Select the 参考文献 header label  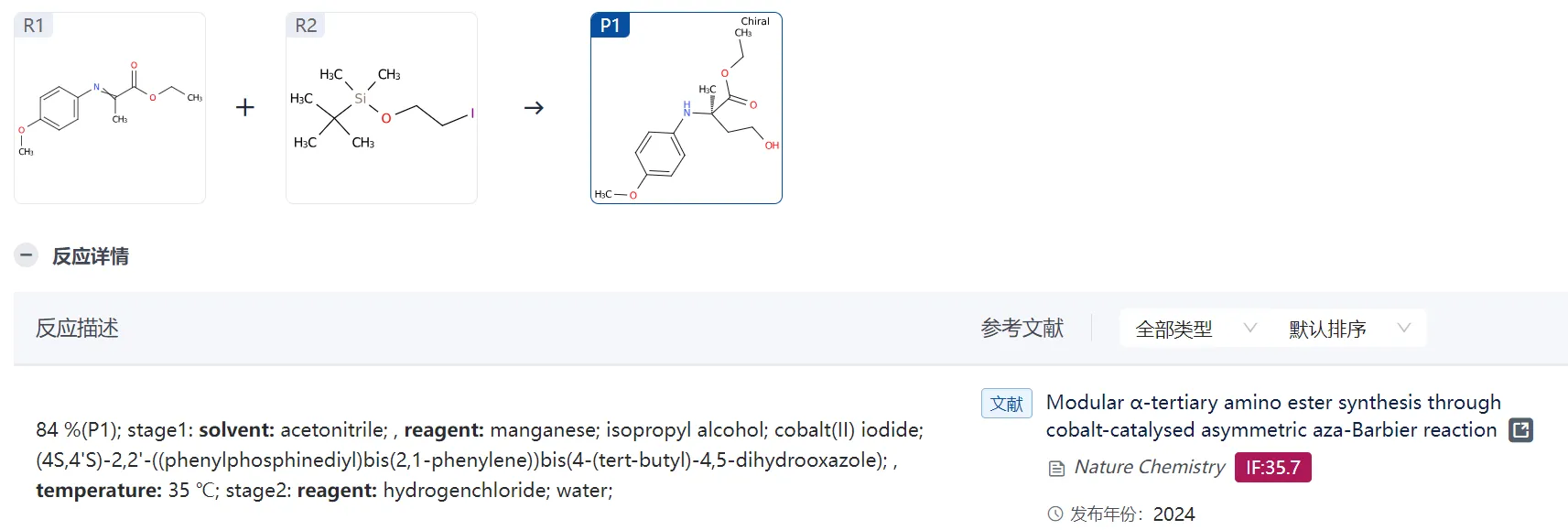pyautogui.click(x=1022, y=329)
